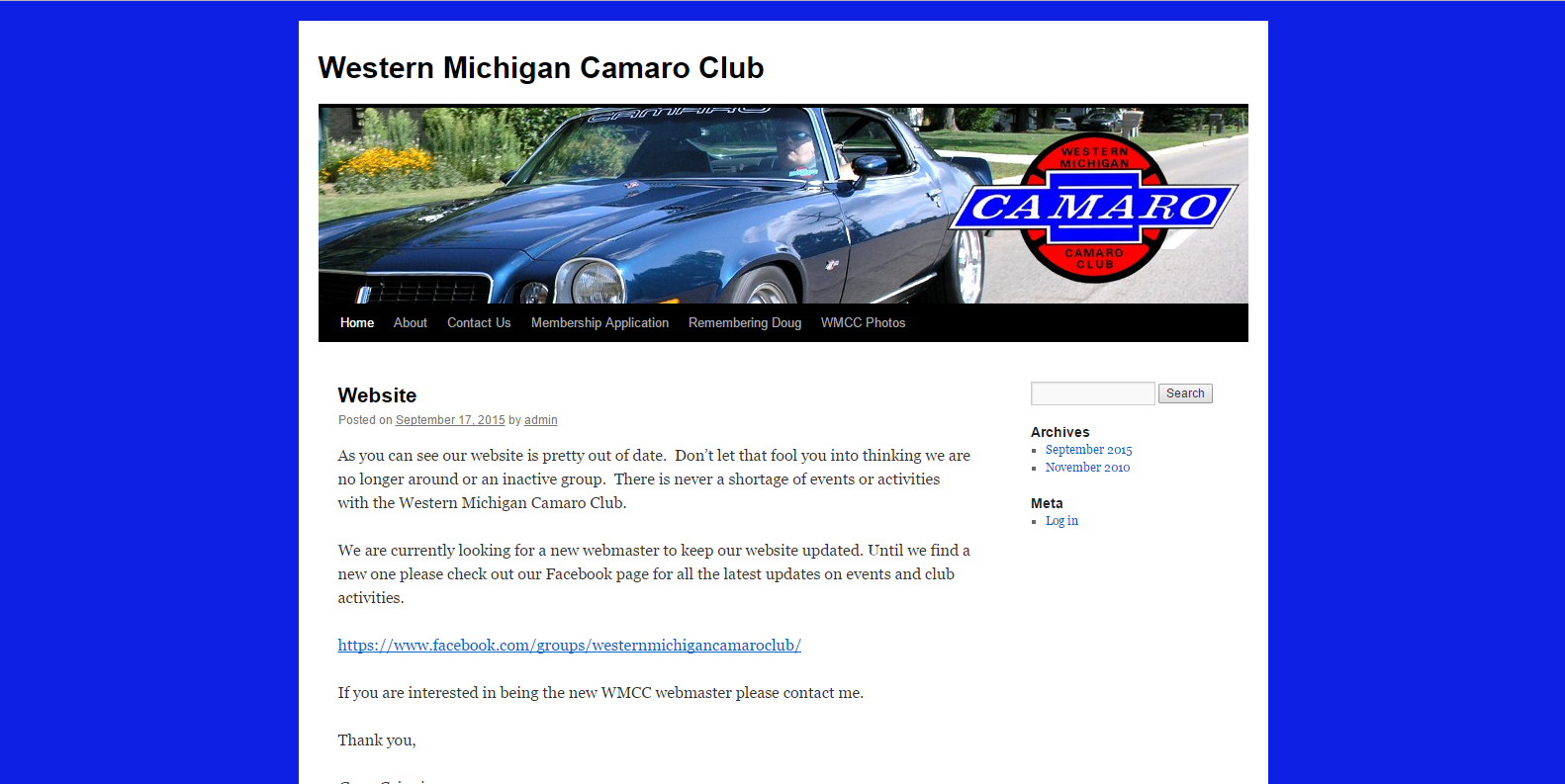Screen dimensions: 1565x784
Task: Click the post date September 17, 2015
Action: 450,420
